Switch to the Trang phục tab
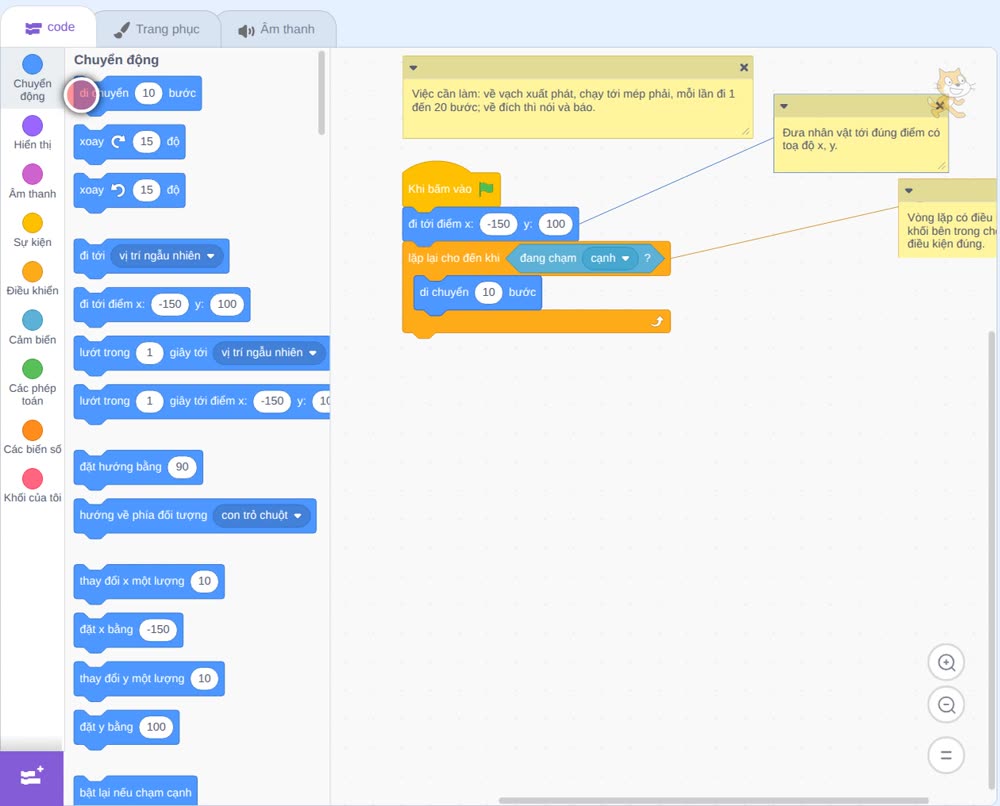This screenshot has height=806, width=1000. pos(158,29)
